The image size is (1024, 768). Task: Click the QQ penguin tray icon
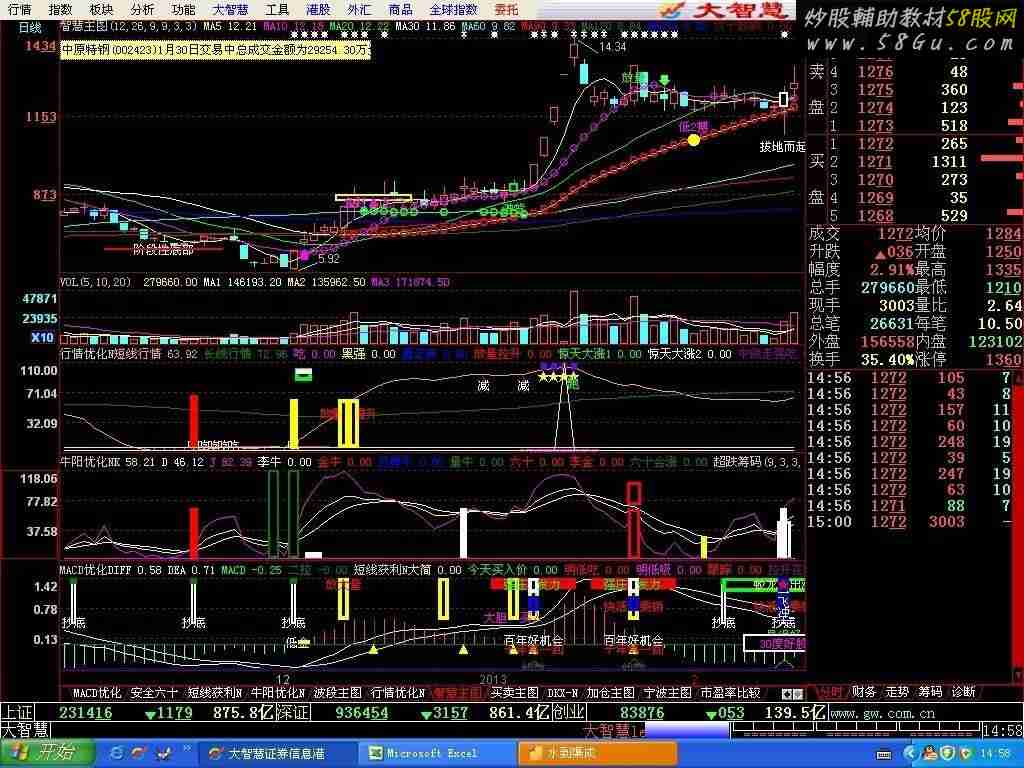929,754
